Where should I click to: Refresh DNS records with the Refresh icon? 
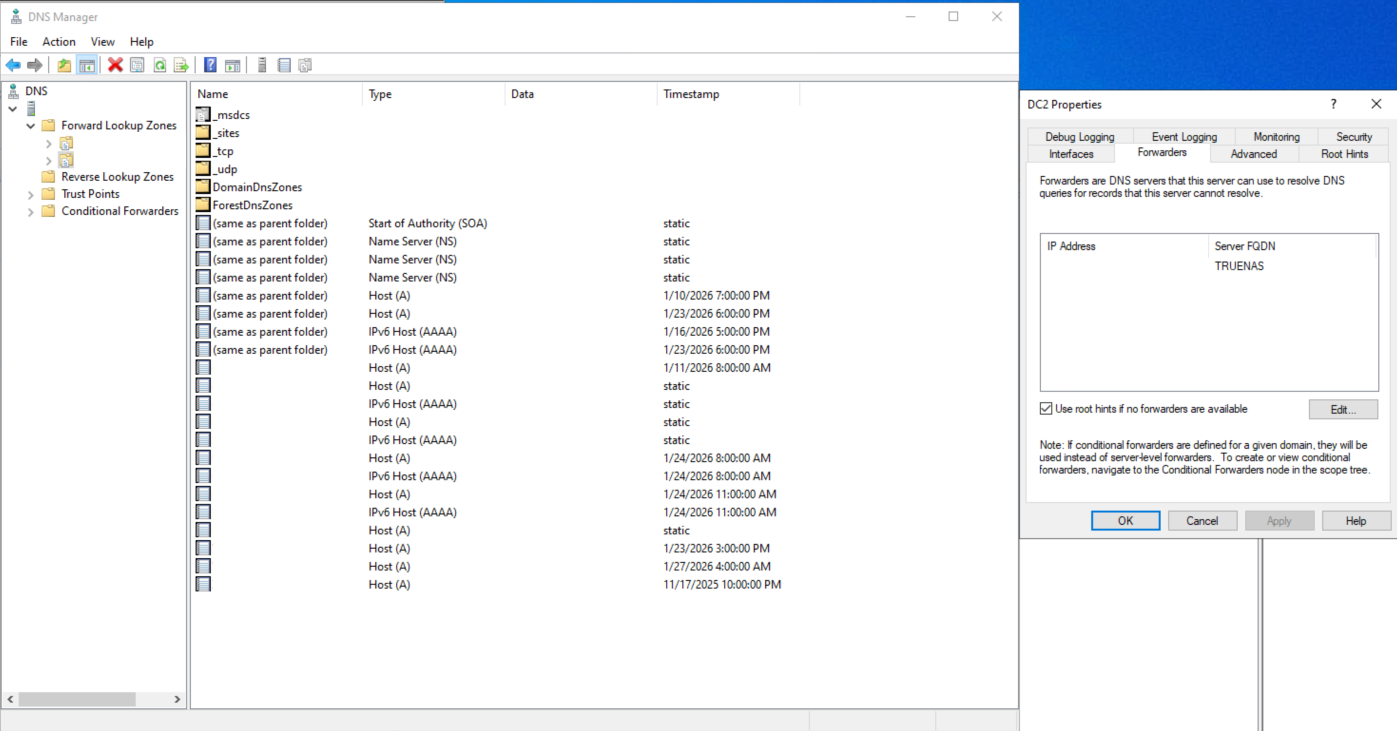[160, 64]
